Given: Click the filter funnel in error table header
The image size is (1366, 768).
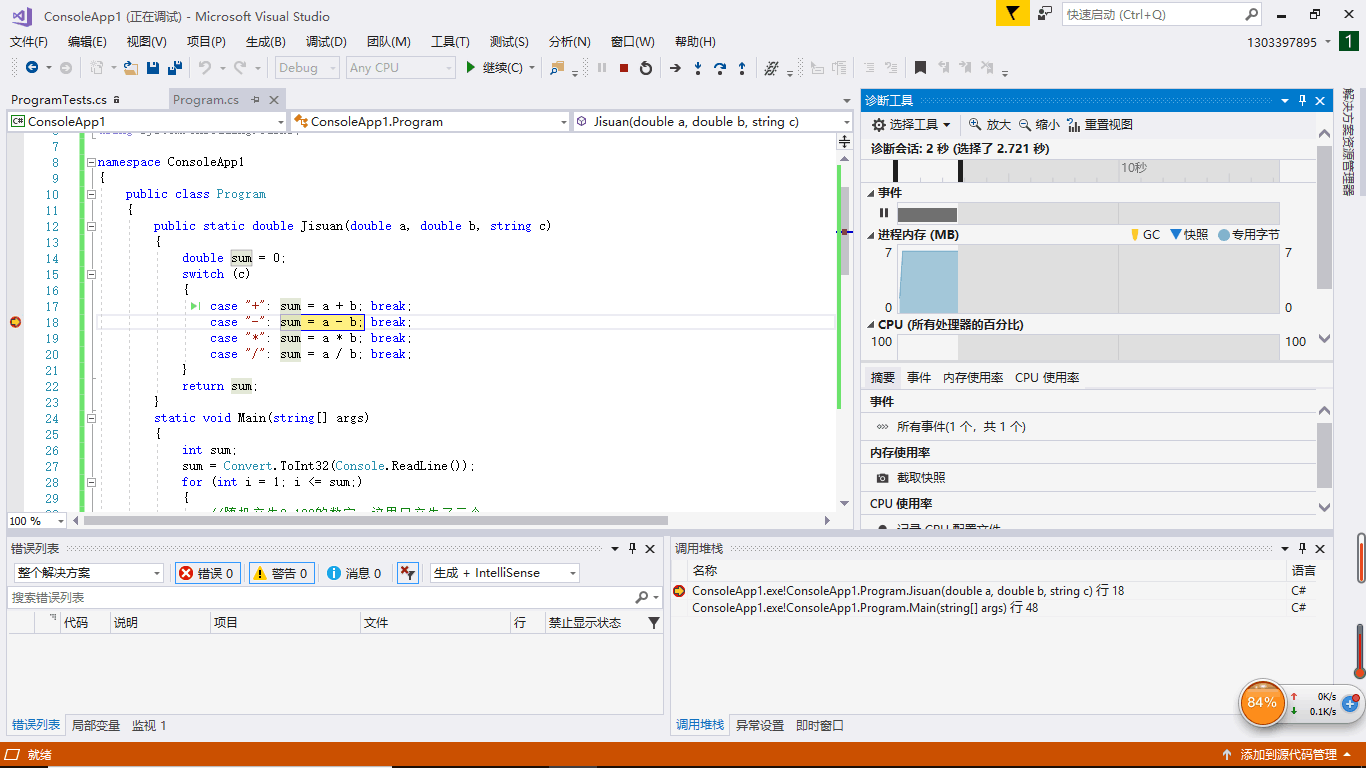Looking at the screenshot, I should tap(654, 622).
